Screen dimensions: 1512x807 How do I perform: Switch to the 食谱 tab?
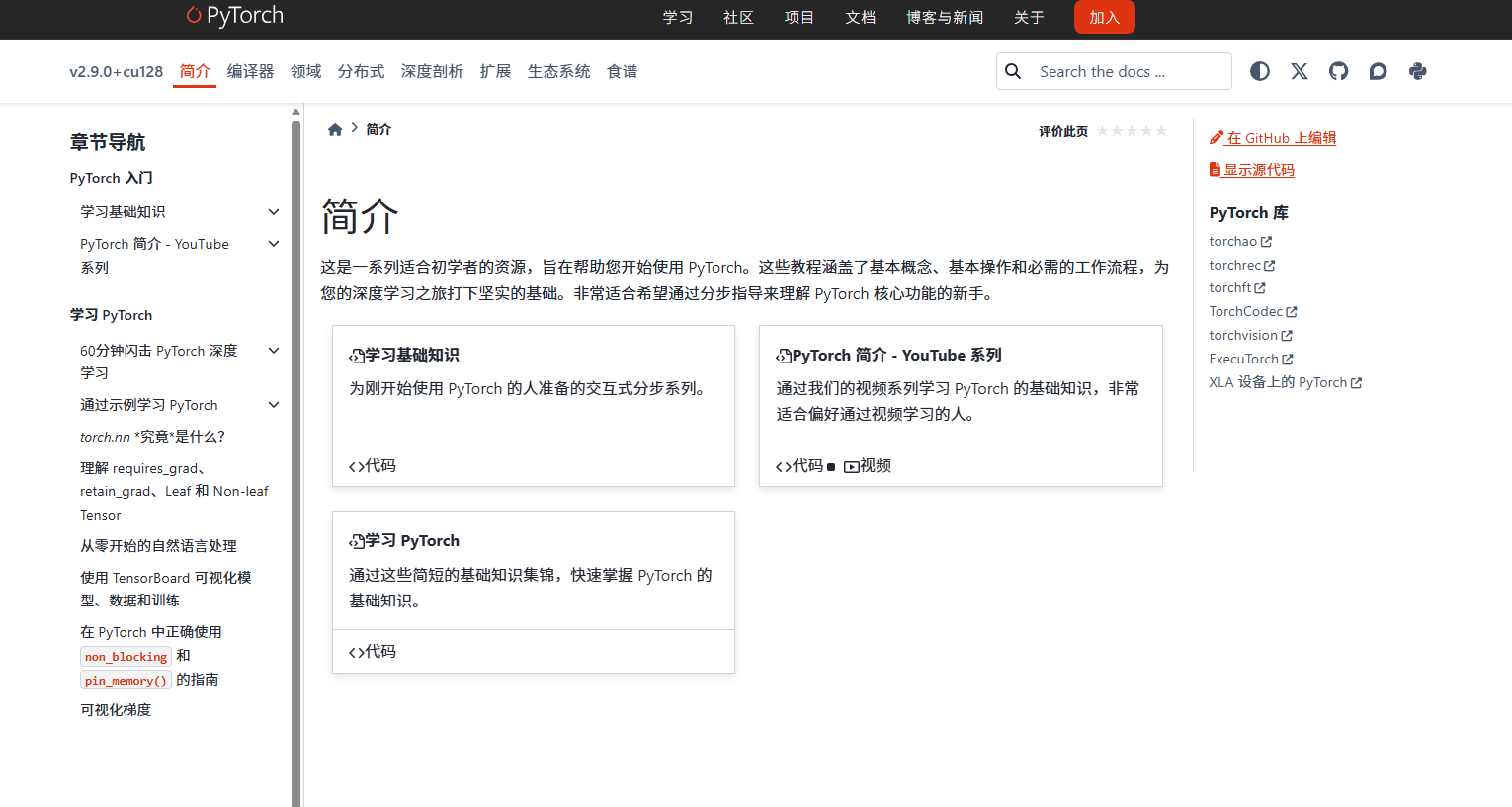[622, 71]
